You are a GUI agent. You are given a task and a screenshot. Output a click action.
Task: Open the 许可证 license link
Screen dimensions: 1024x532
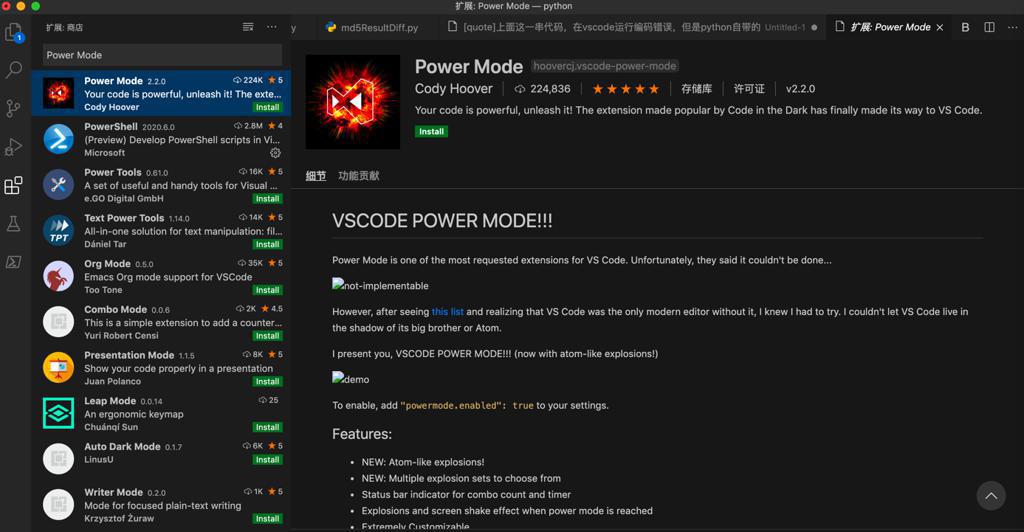(x=749, y=89)
